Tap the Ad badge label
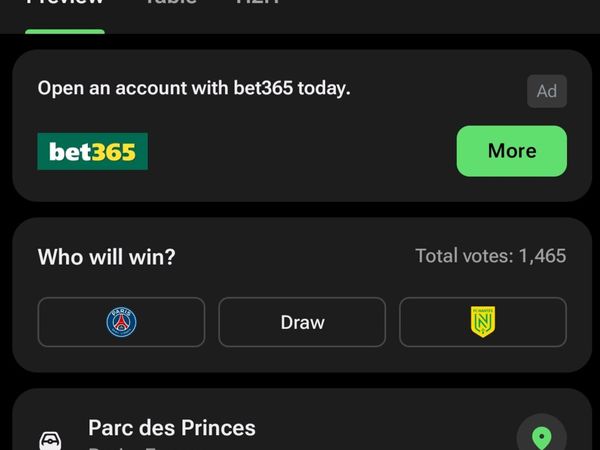Image resolution: width=600 pixels, height=450 pixels. [546, 91]
